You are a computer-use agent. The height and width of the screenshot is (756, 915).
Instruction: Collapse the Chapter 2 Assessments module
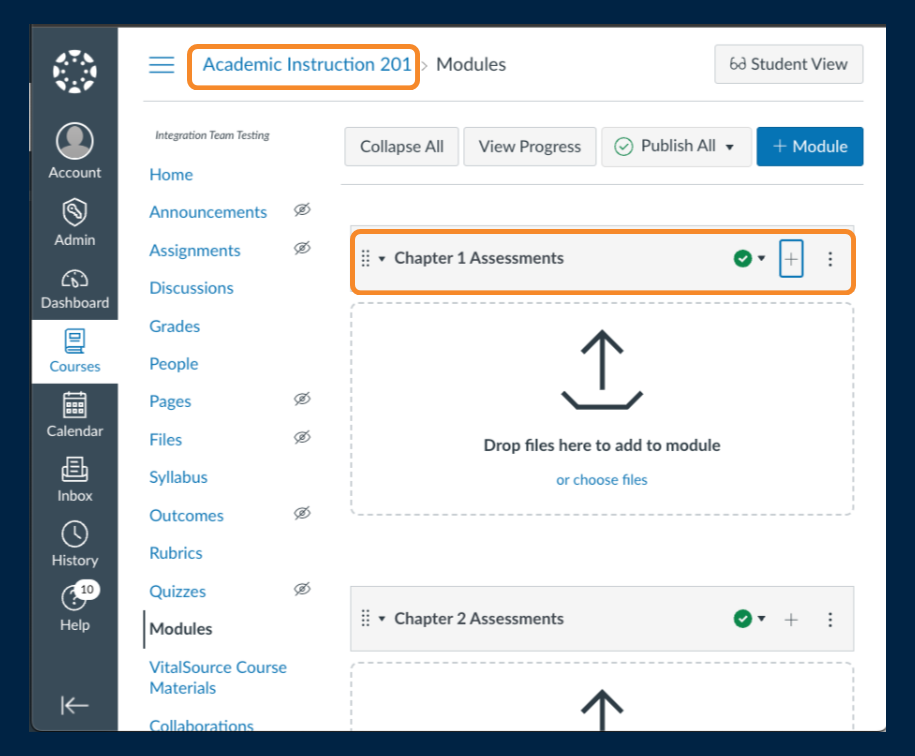[381, 618]
